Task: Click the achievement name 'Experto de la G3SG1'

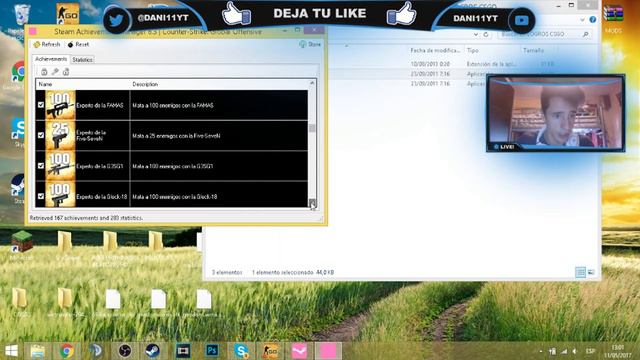Action: click(x=100, y=167)
